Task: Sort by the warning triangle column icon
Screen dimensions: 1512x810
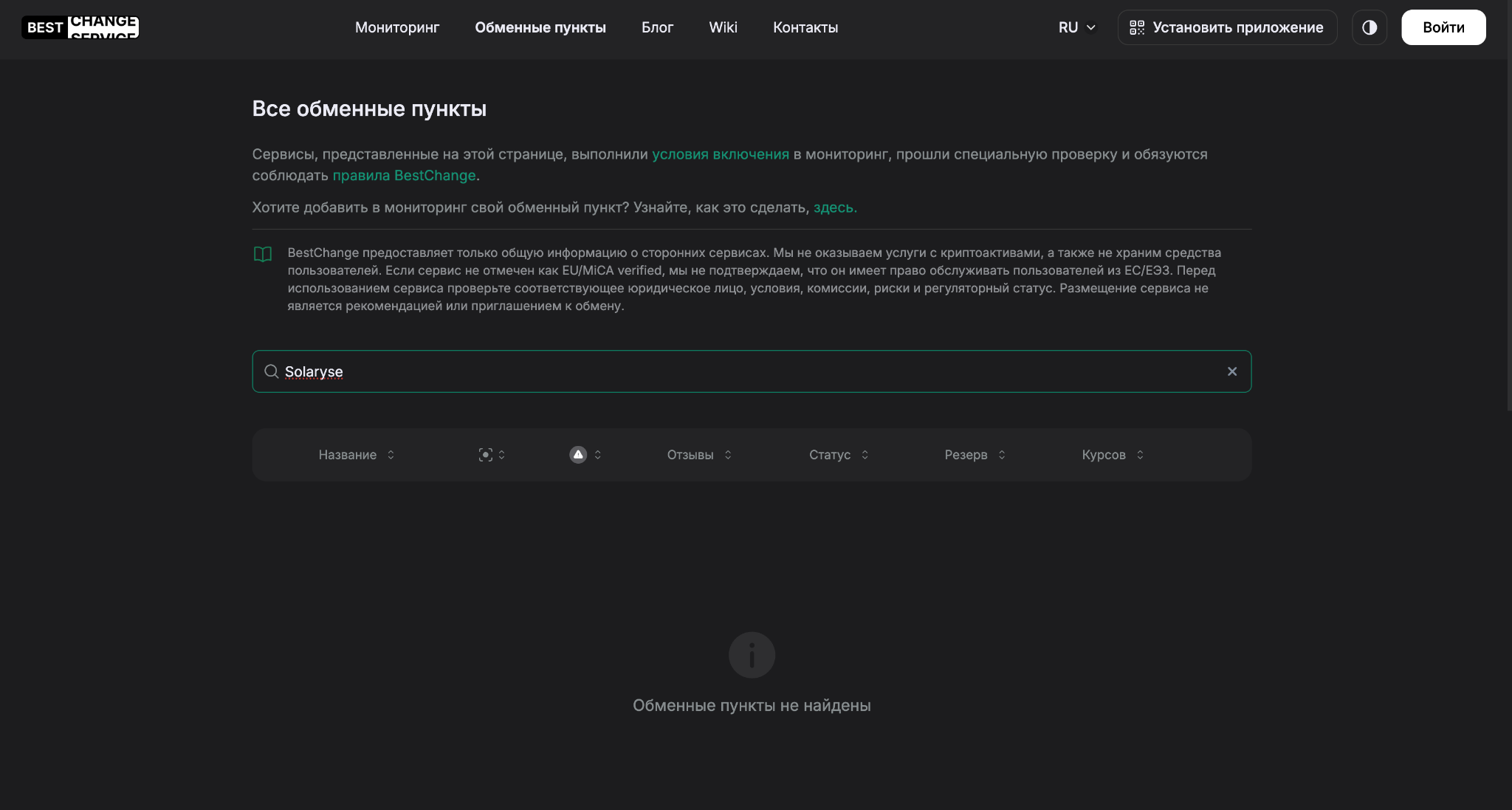Action: pyautogui.click(x=578, y=455)
